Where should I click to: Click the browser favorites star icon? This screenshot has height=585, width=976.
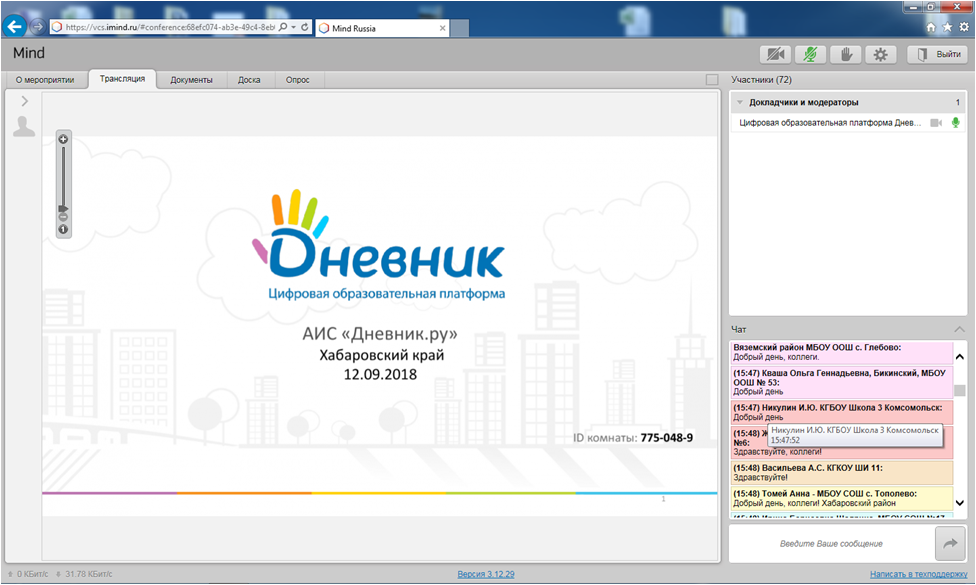pos(947,27)
